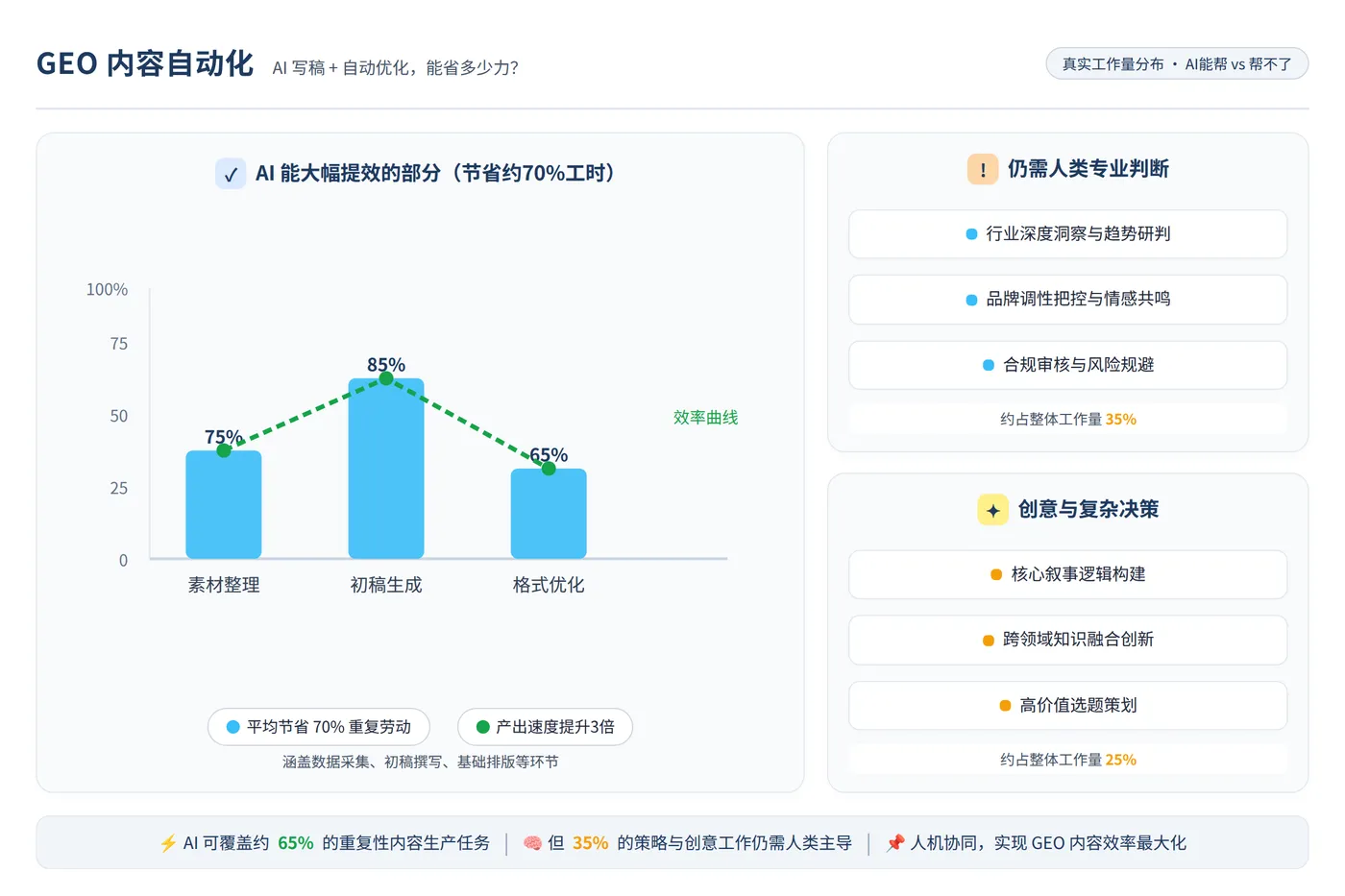Click the lightning bolt icon in footer

tap(168, 843)
